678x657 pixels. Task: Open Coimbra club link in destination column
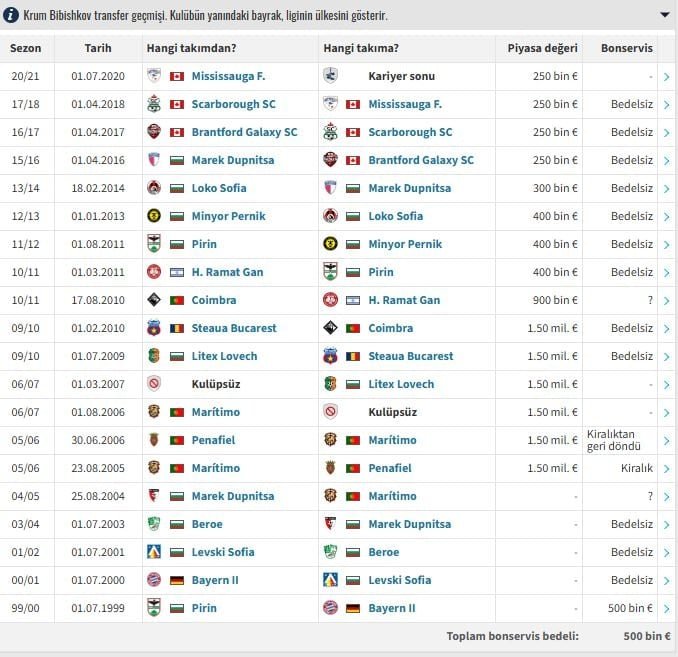click(x=390, y=328)
